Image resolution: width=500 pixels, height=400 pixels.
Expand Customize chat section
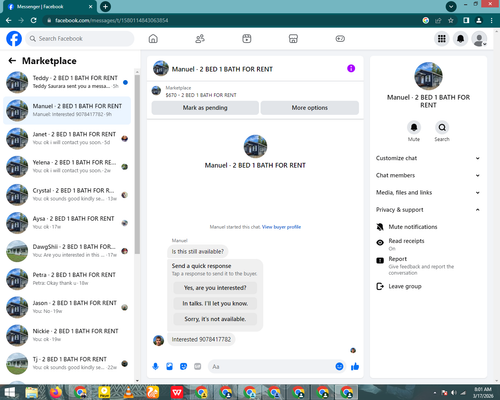(428, 158)
